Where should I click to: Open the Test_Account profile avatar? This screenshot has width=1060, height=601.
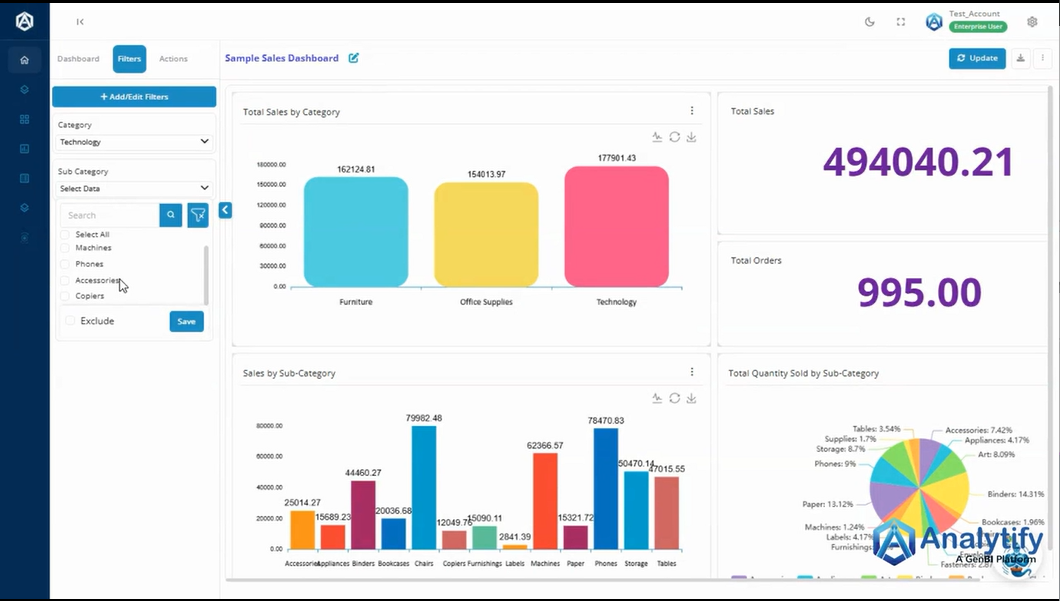click(934, 22)
